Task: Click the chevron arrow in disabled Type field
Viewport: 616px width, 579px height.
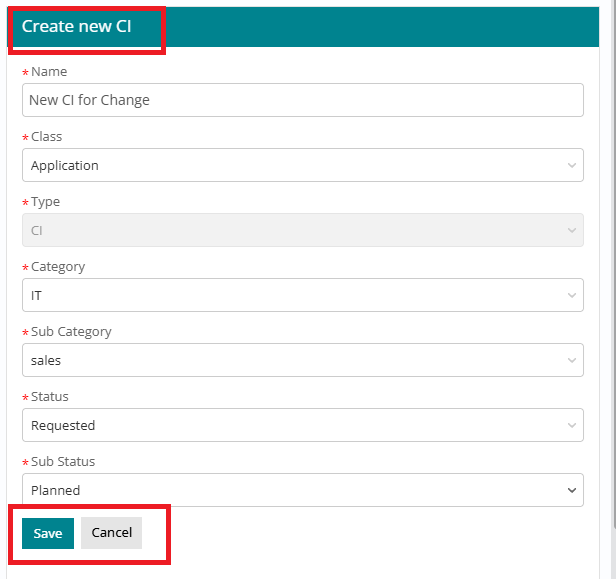Action: click(x=571, y=230)
